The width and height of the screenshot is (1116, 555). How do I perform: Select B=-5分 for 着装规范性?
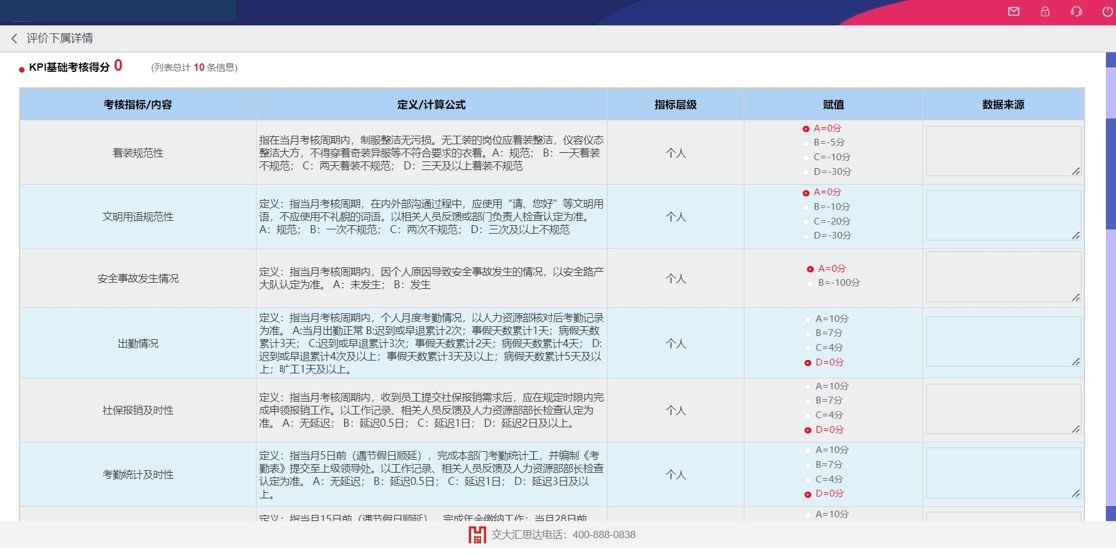pos(806,143)
